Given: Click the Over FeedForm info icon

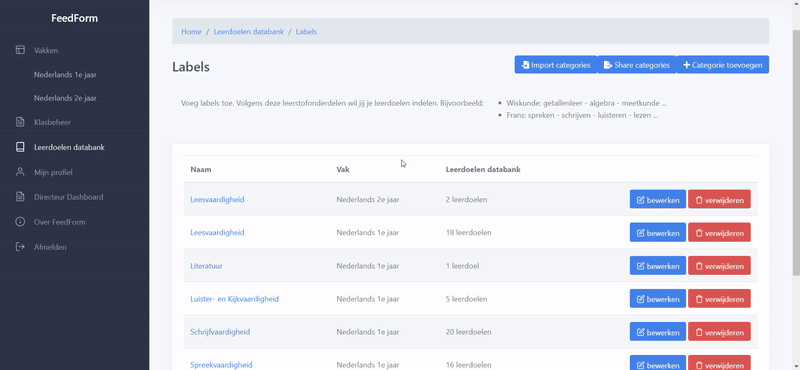Looking at the screenshot, I should [x=20, y=221].
